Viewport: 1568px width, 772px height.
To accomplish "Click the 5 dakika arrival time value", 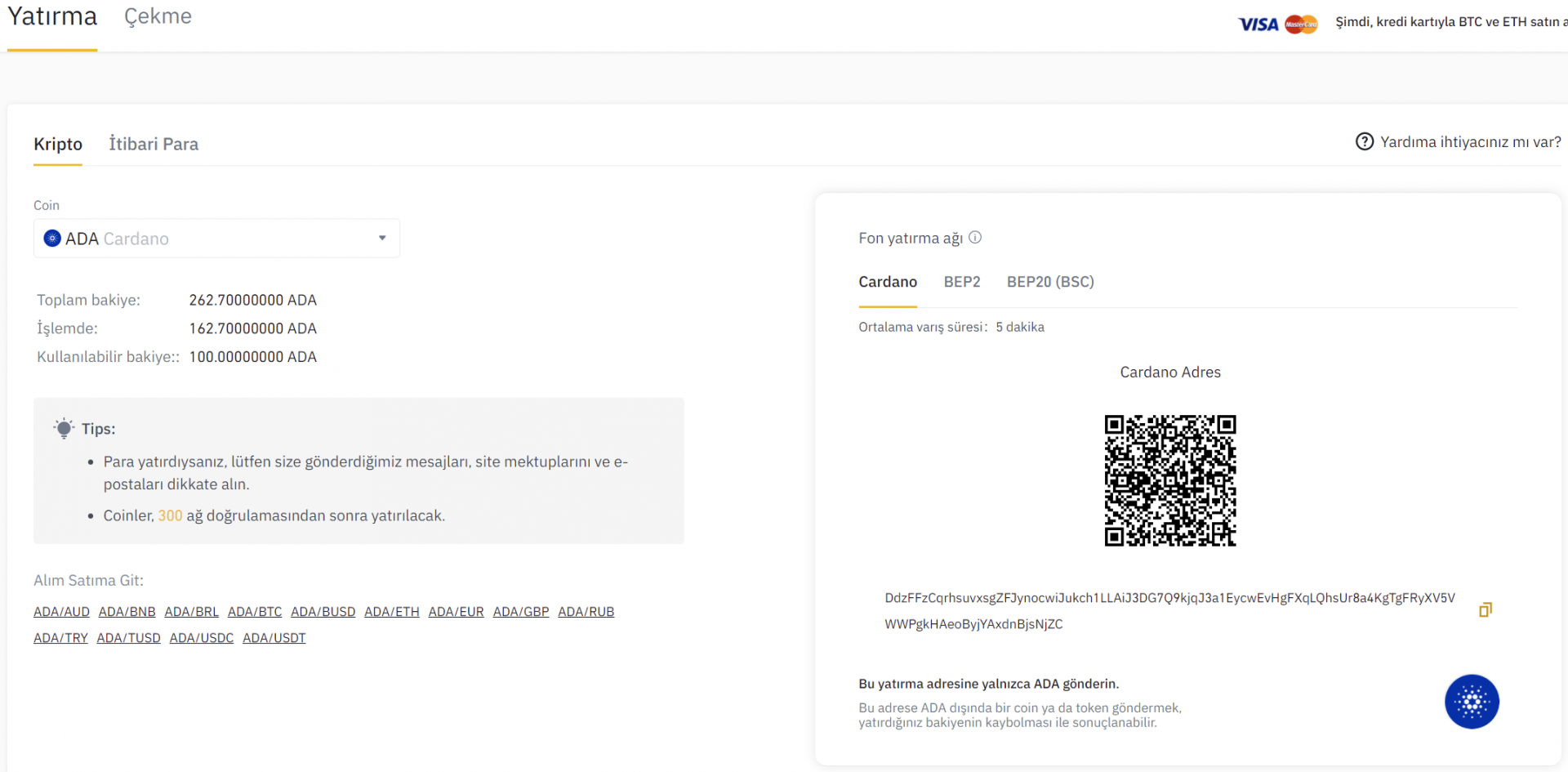I will coord(1020,327).
